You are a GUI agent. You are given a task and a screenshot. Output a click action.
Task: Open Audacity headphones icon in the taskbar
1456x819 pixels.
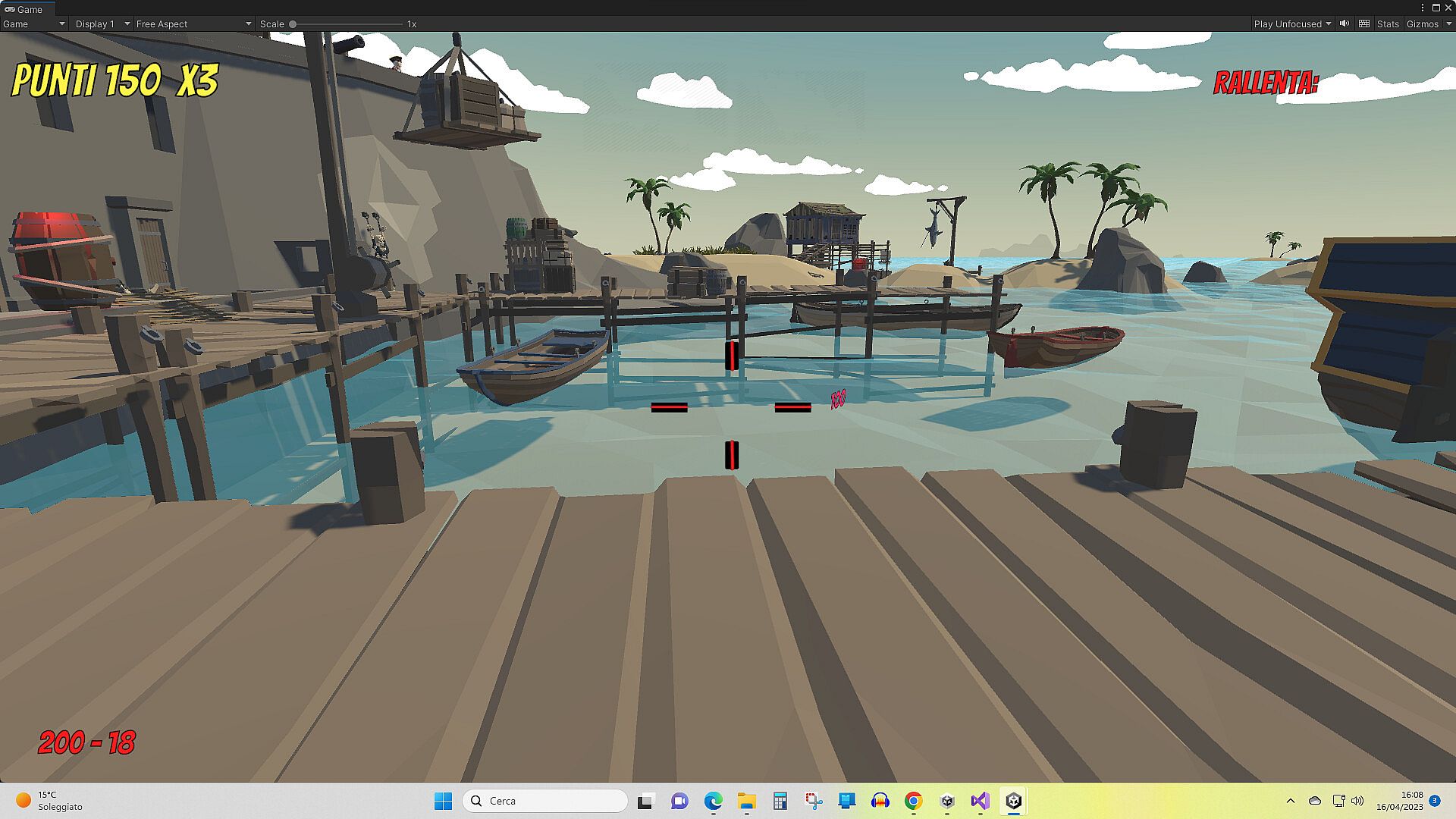click(x=880, y=801)
